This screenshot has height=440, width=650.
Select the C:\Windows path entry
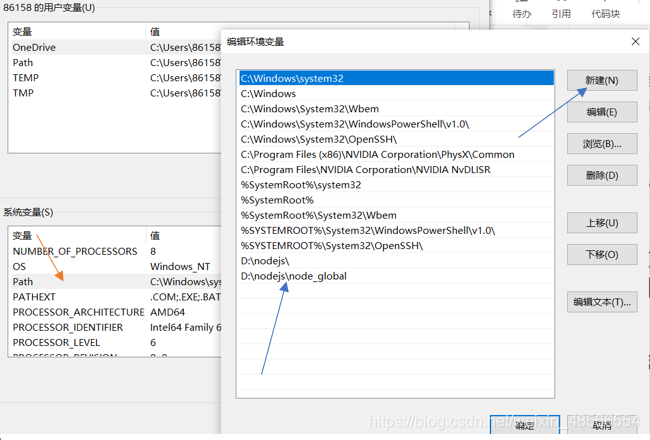tap(396, 94)
